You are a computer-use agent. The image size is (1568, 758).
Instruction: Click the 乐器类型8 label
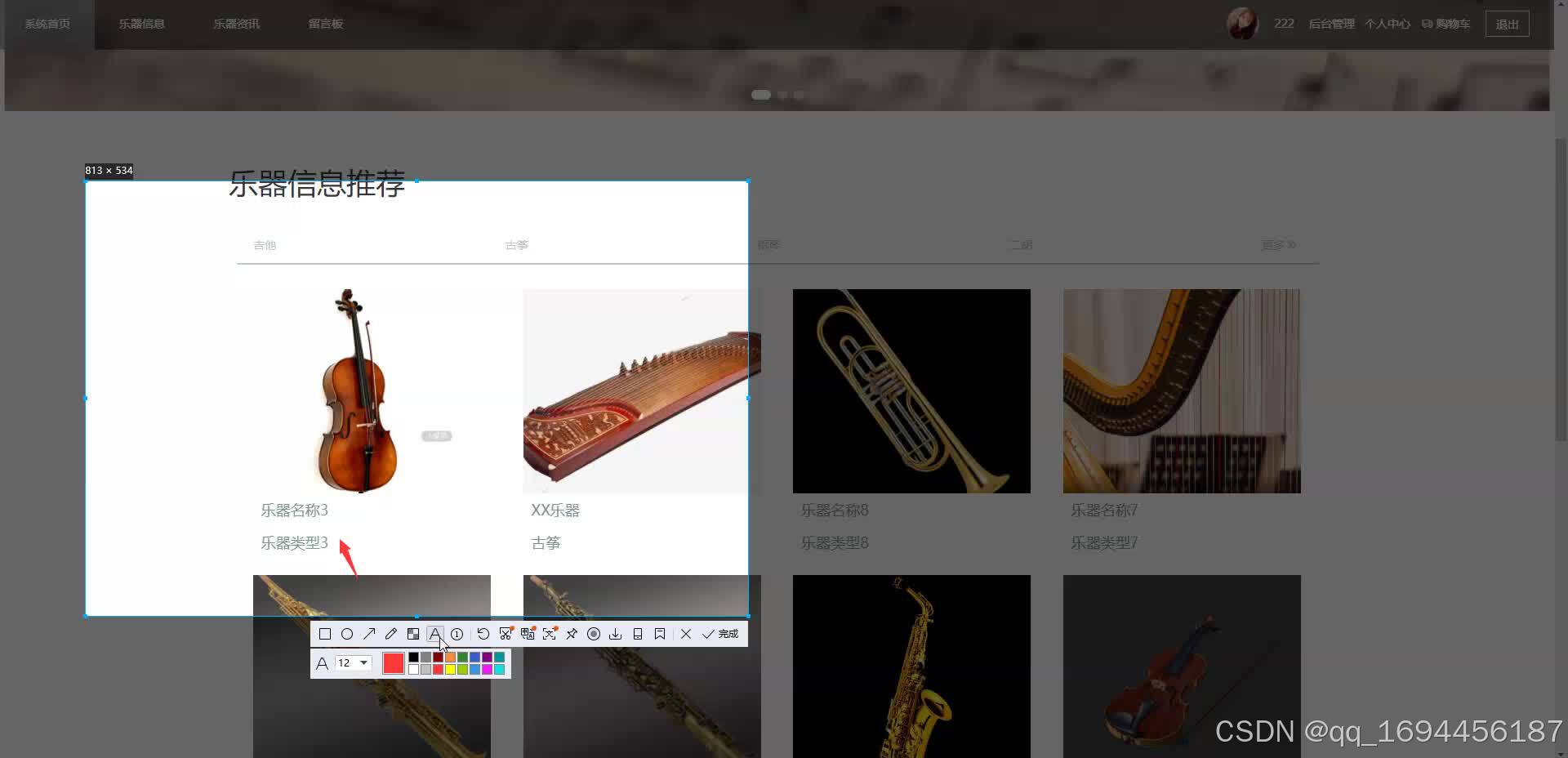(835, 543)
